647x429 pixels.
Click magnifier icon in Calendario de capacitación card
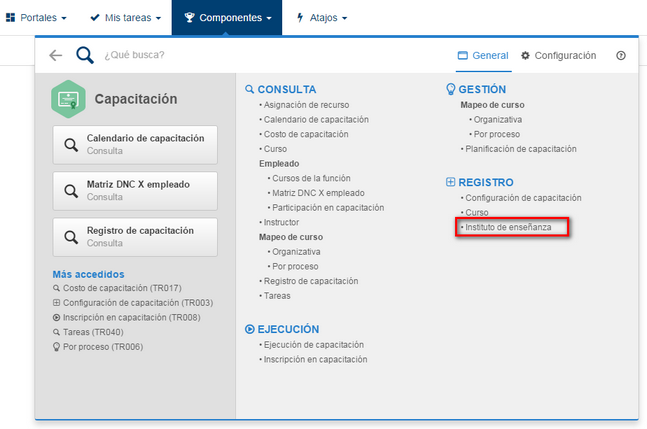[x=71, y=145]
